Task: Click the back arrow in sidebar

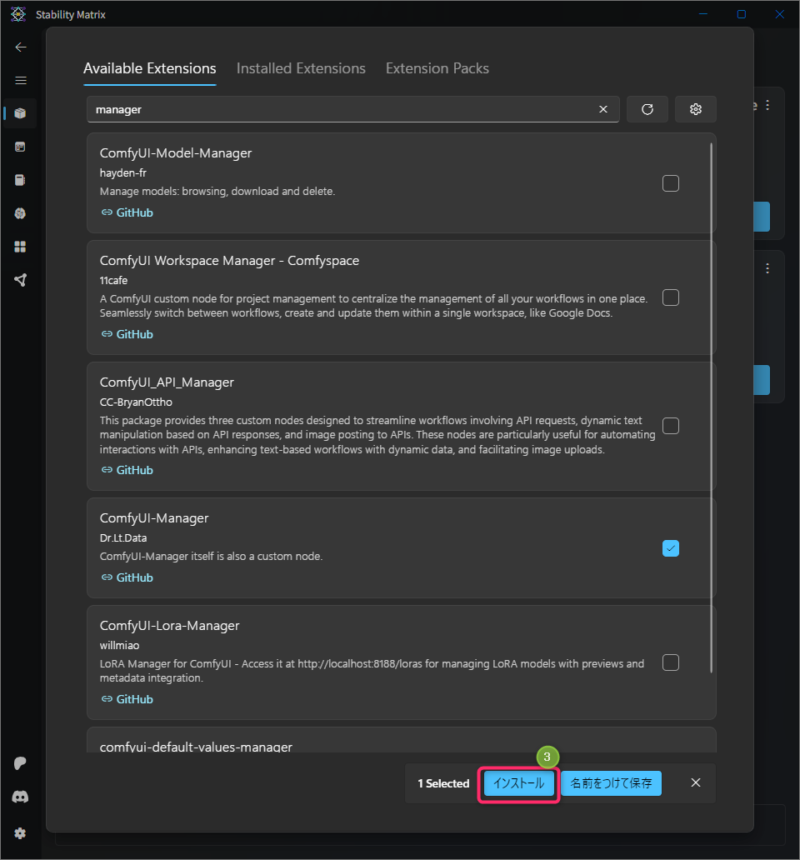Action: (x=21, y=47)
